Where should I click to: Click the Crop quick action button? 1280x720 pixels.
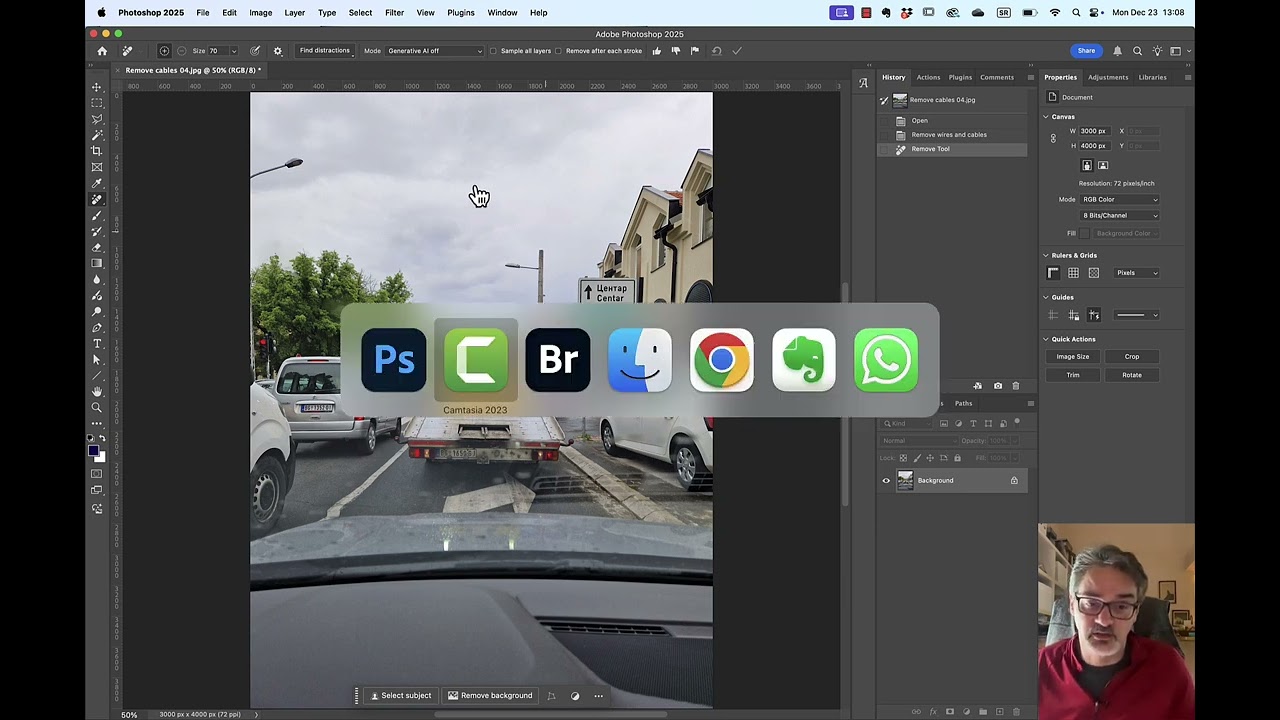coord(1132,356)
